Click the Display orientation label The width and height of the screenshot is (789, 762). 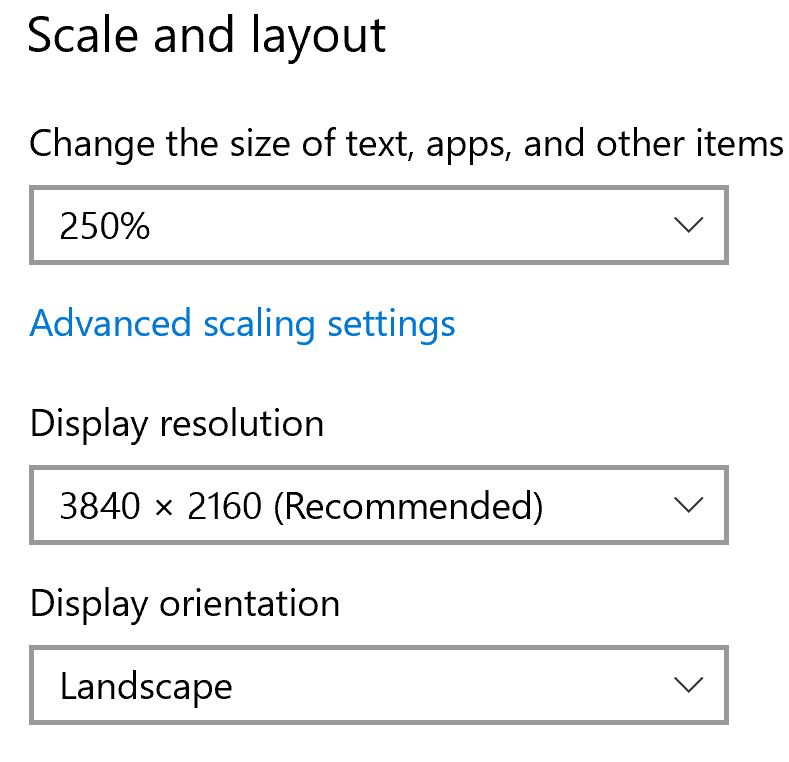pyautogui.click(x=185, y=603)
